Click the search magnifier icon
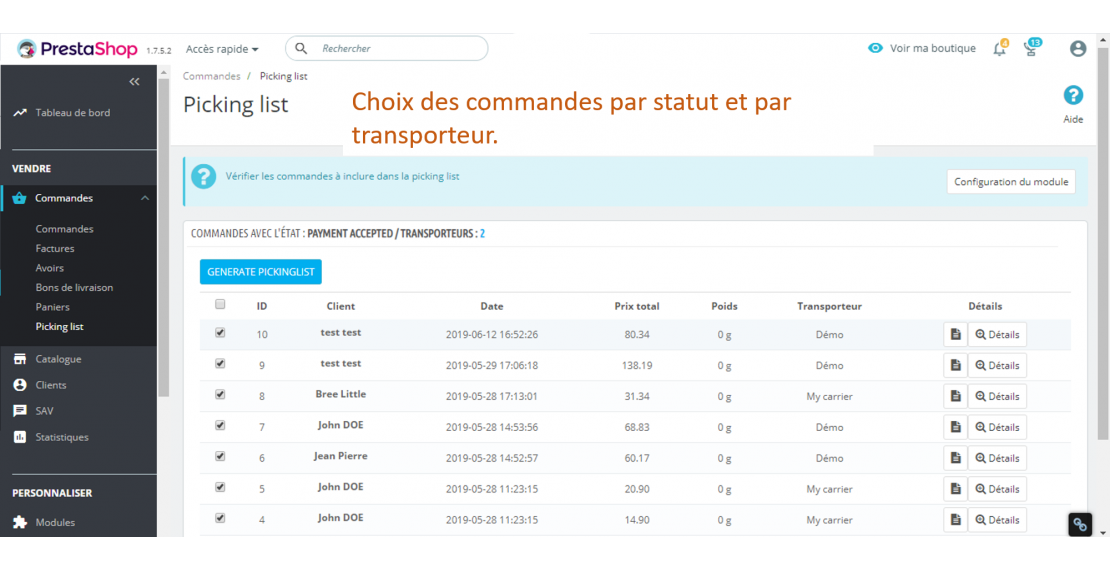This screenshot has height=570, width=1110. 302,48
